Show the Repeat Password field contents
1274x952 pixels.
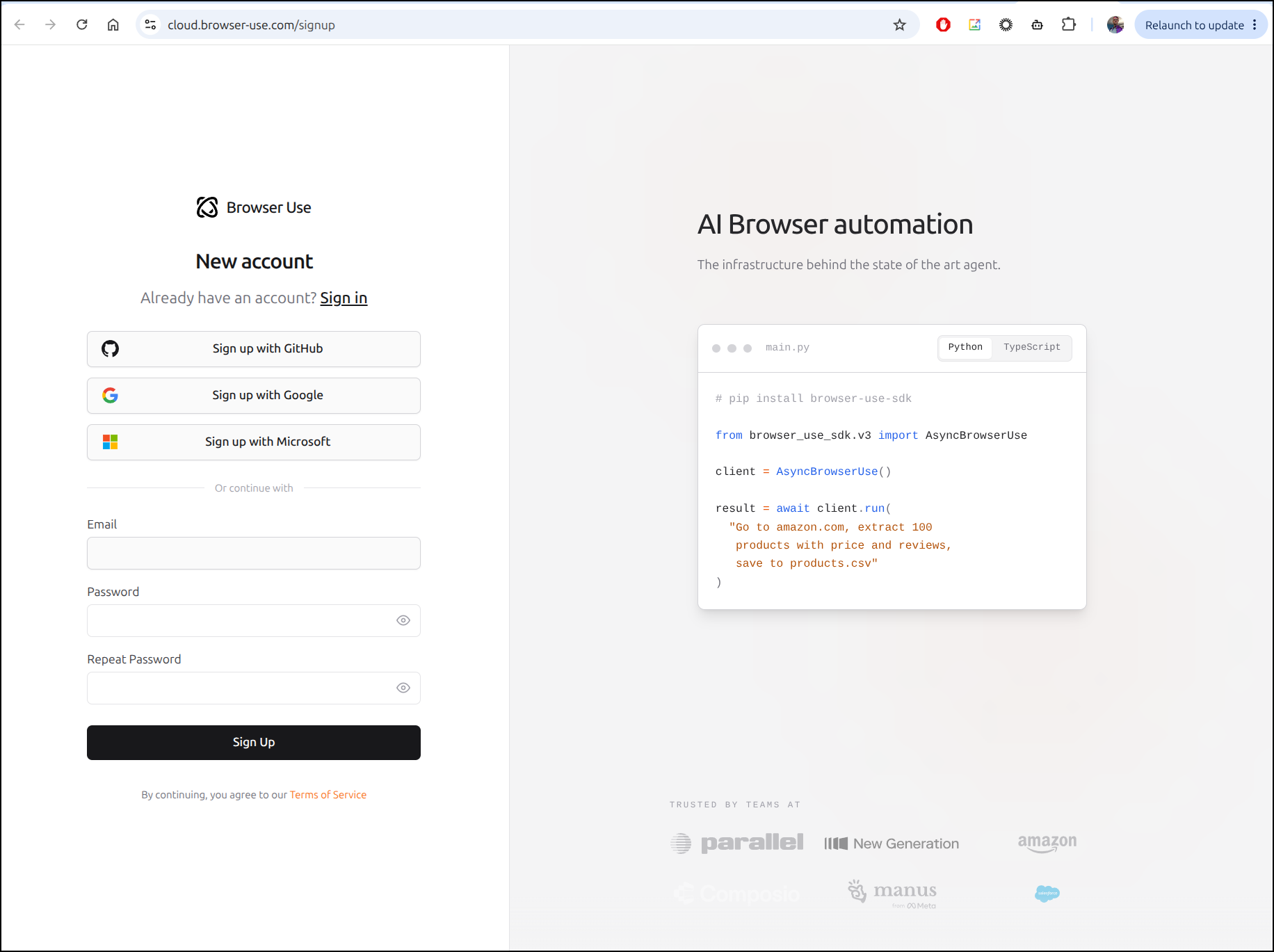click(403, 688)
